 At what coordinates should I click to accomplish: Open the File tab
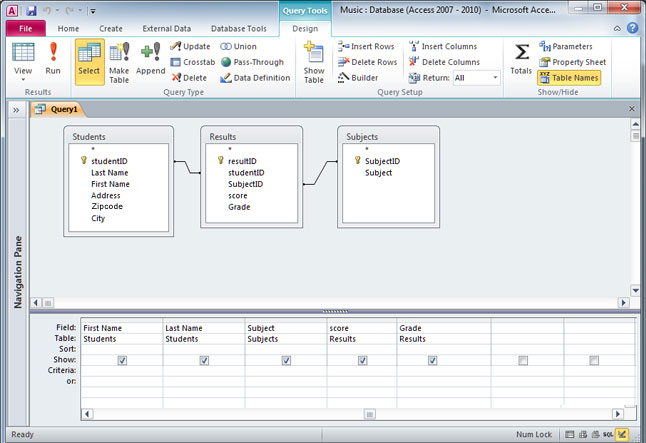click(x=26, y=28)
